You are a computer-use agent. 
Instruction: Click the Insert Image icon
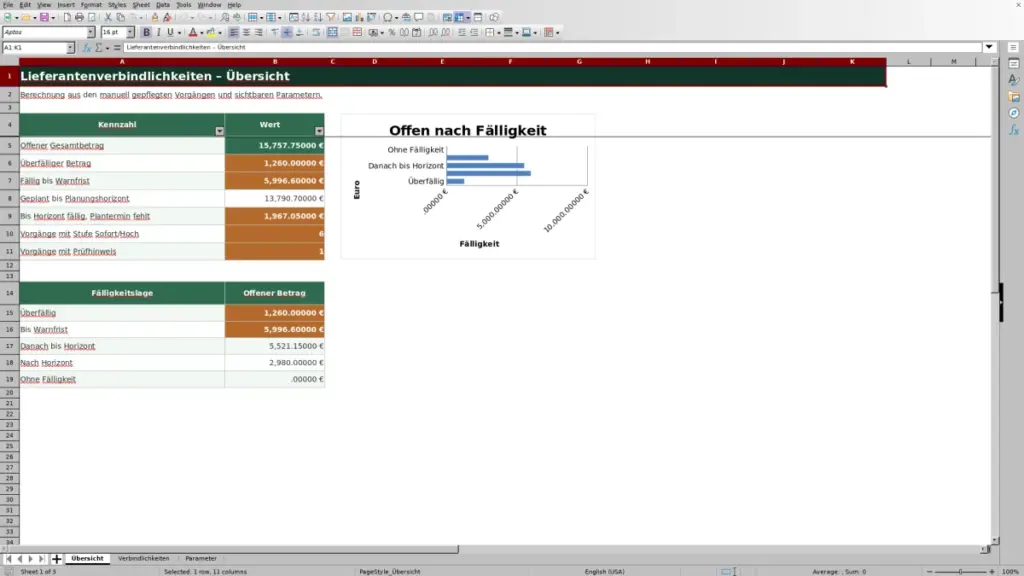click(x=347, y=18)
